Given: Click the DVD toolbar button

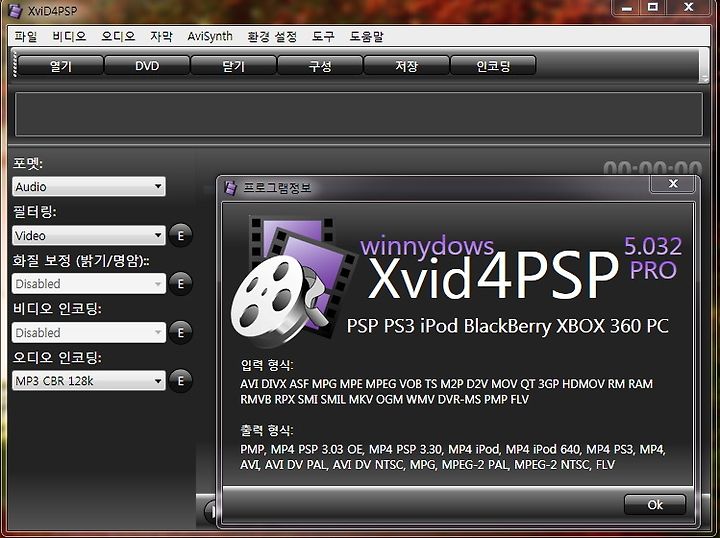Looking at the screenshot, I should (x=147, y=66).
